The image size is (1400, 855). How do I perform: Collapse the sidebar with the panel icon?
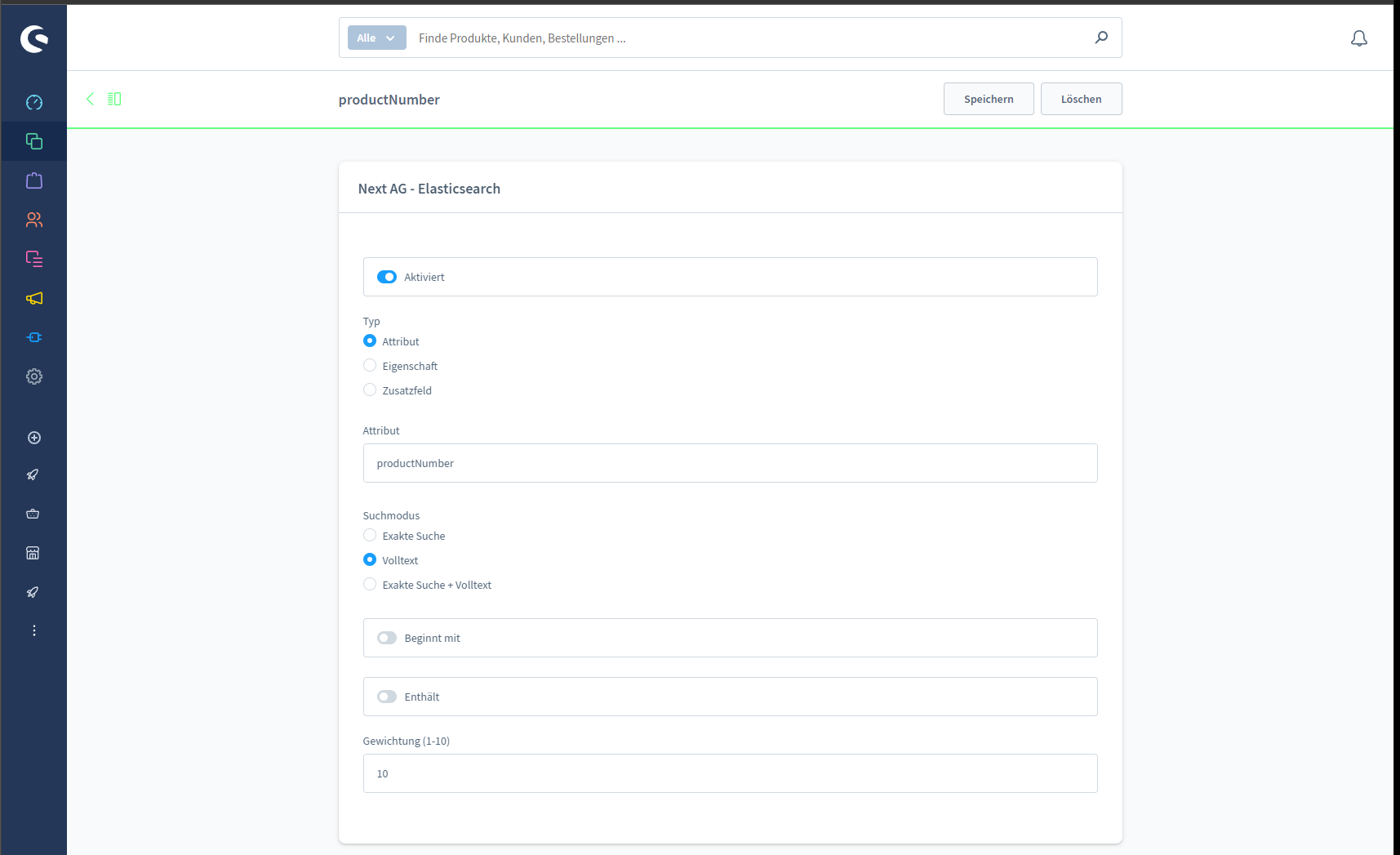(x=114, y=98)
